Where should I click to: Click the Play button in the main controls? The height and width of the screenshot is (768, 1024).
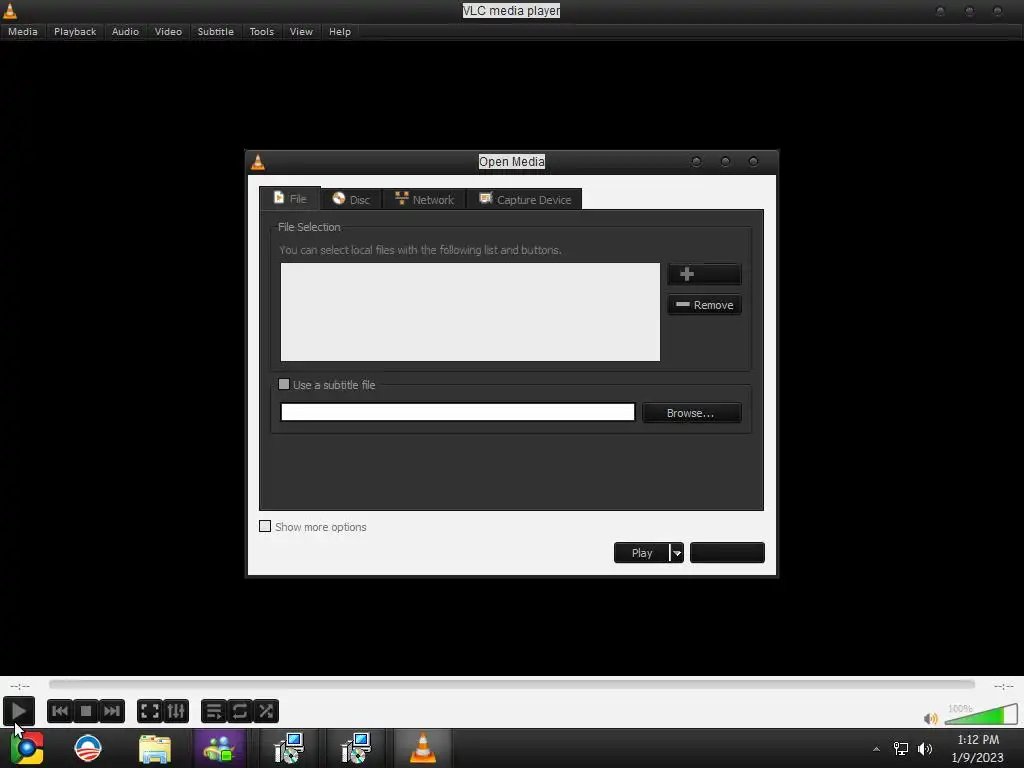(x=19, y=711)
